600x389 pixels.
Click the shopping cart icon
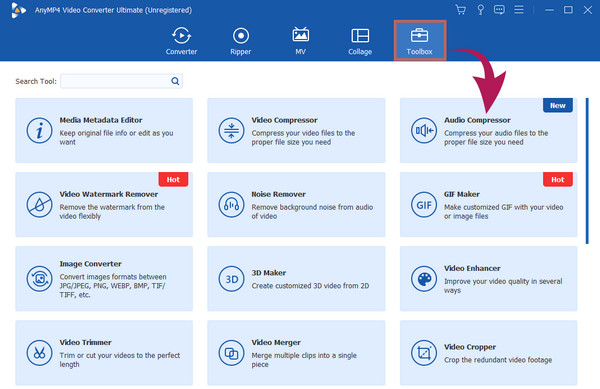pyautogui.click(x=461, y=10)
